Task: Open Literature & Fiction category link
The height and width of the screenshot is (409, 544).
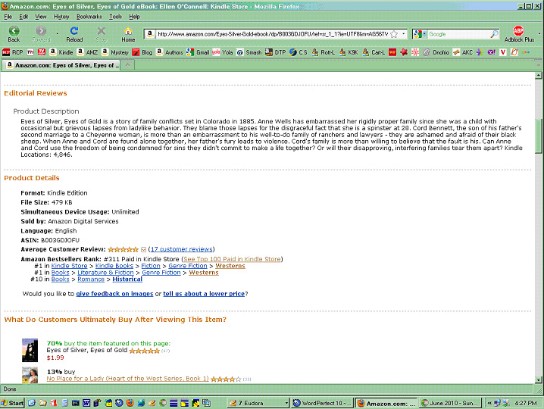Action: [105, 273]
